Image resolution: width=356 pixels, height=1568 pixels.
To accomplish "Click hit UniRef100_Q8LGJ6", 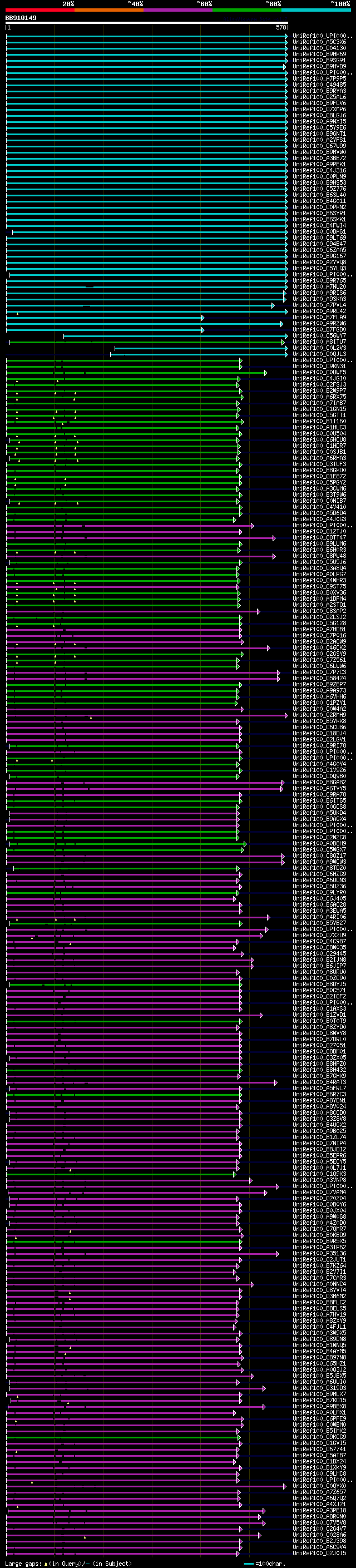I will click(319, 115).
